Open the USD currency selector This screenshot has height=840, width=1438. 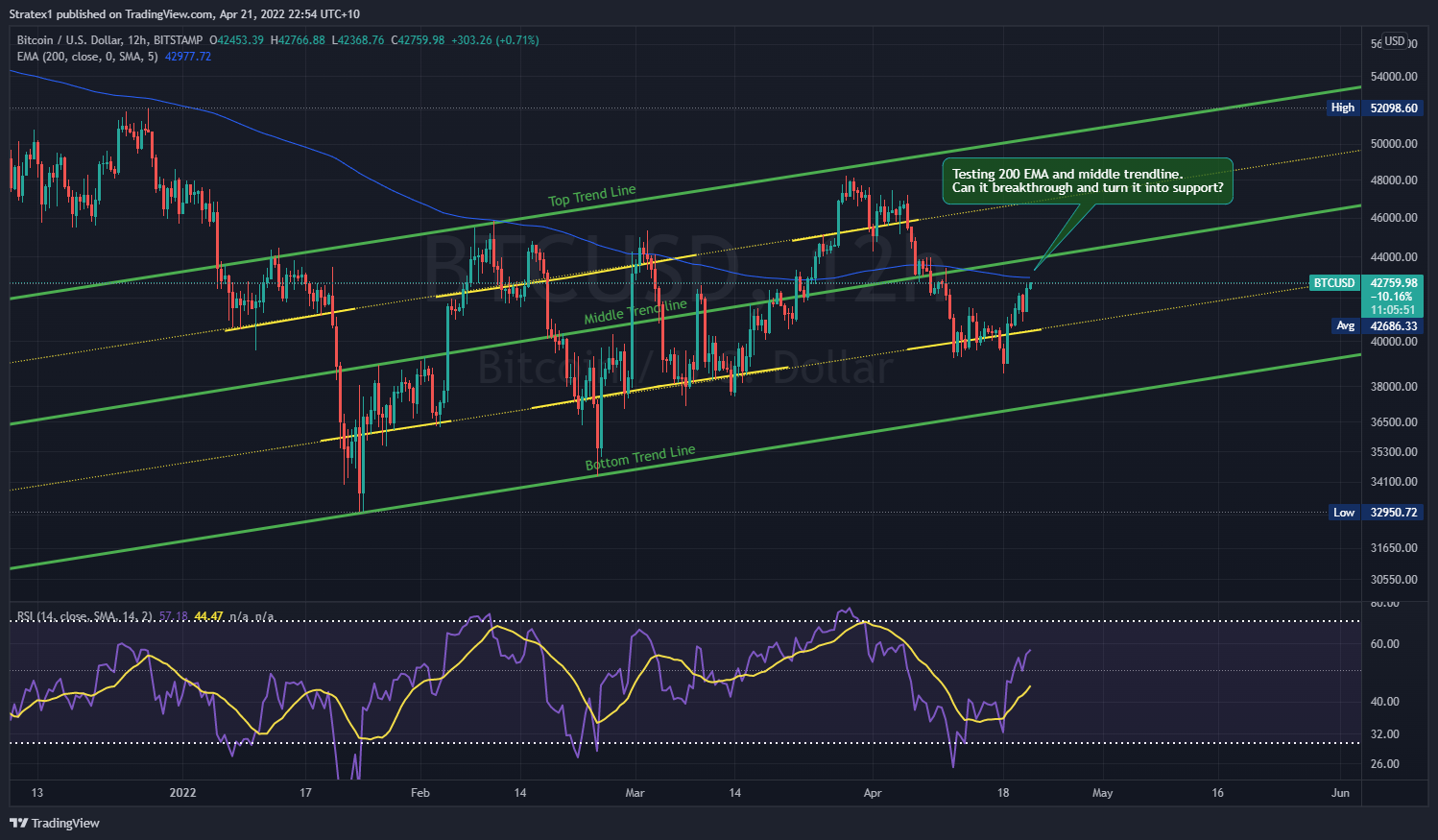pyautogui.click(x=1395, y=41)
